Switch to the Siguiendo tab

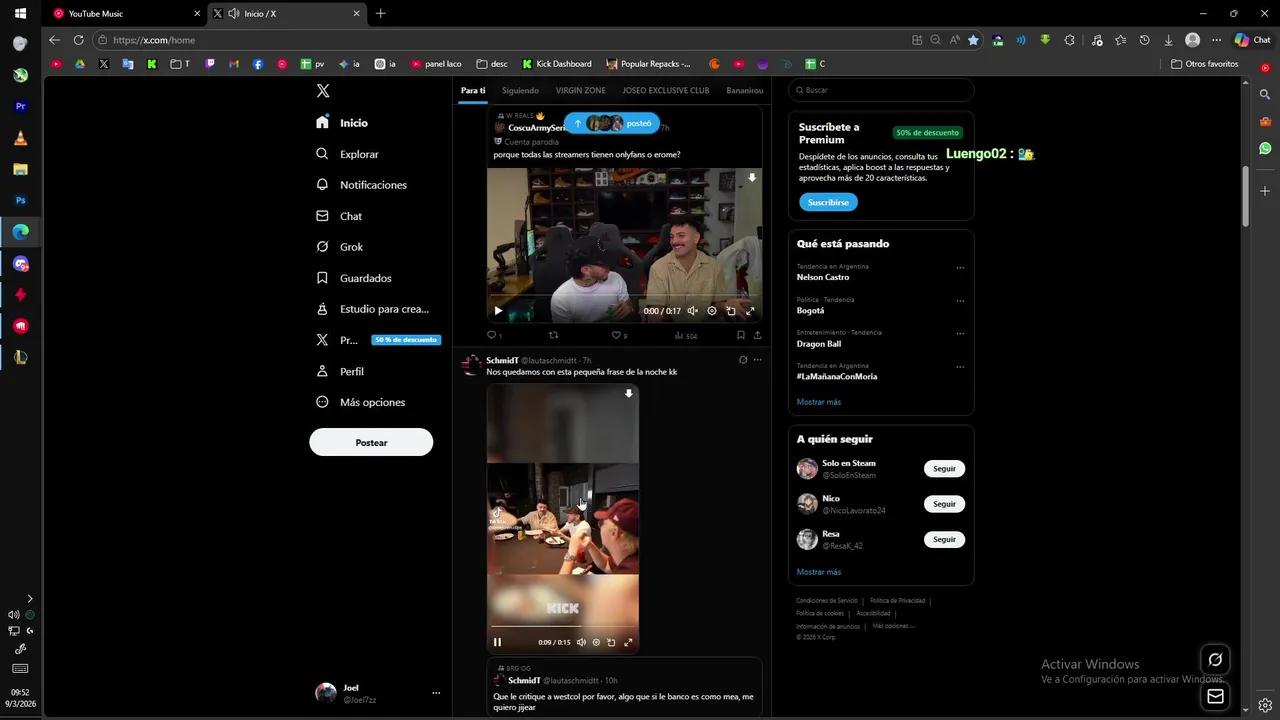(520, 90)
